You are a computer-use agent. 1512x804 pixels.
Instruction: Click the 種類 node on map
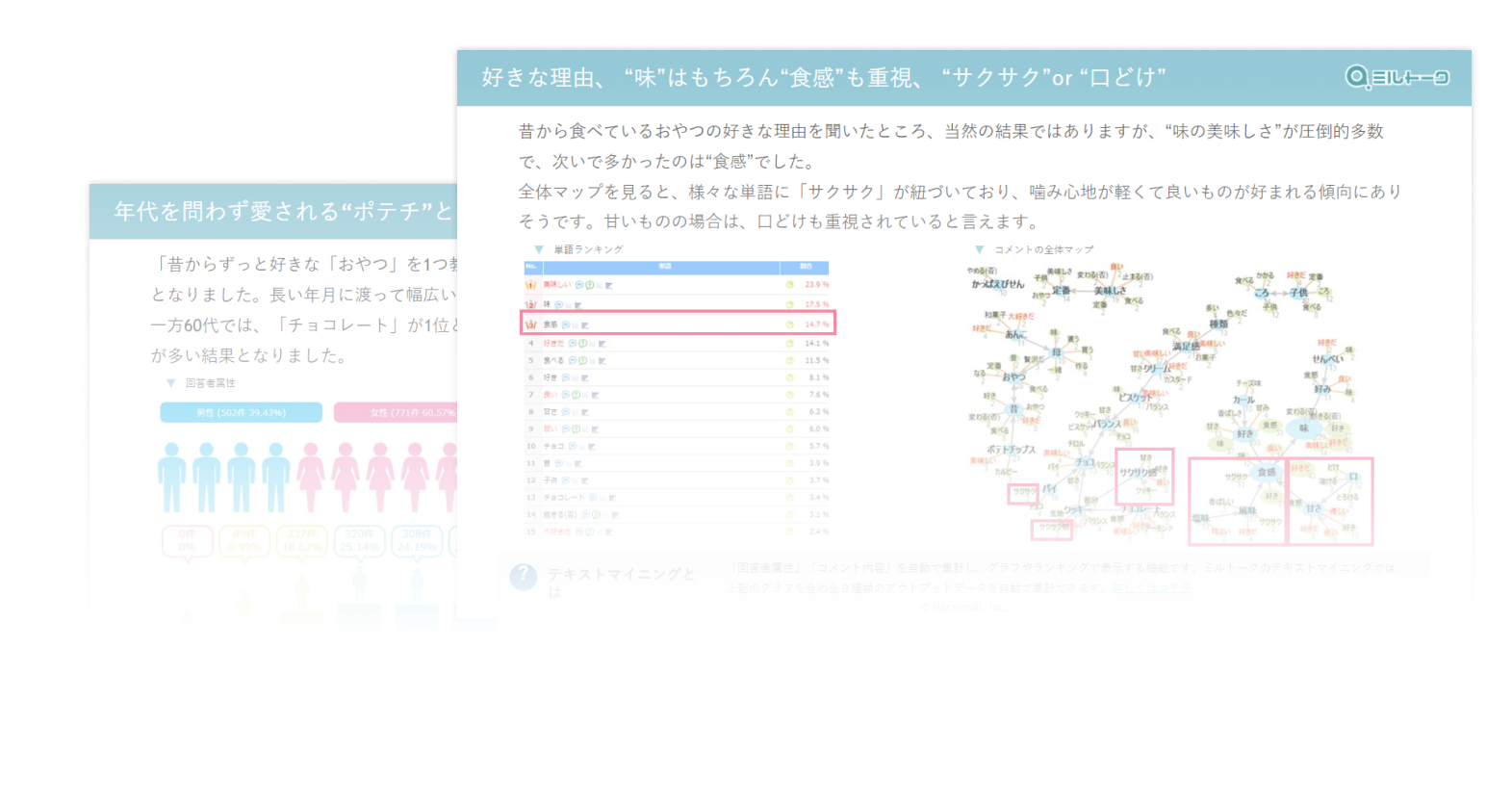pyautogui.click(x=1218, y=324)
